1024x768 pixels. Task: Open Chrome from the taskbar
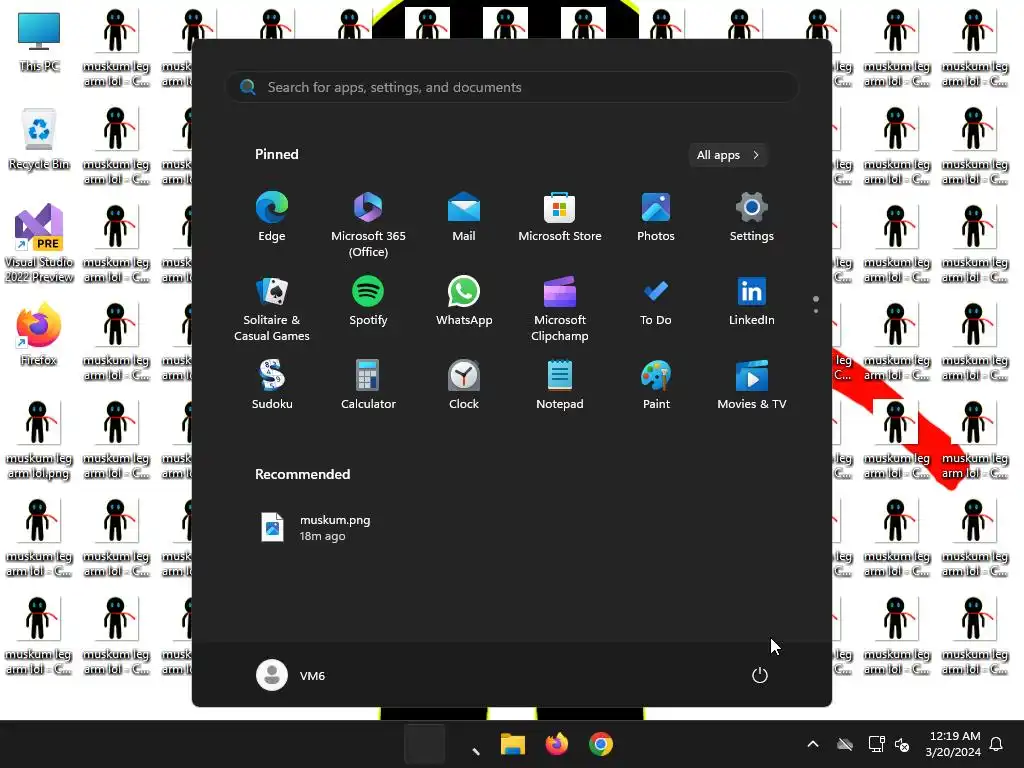[x=601, y=744]
